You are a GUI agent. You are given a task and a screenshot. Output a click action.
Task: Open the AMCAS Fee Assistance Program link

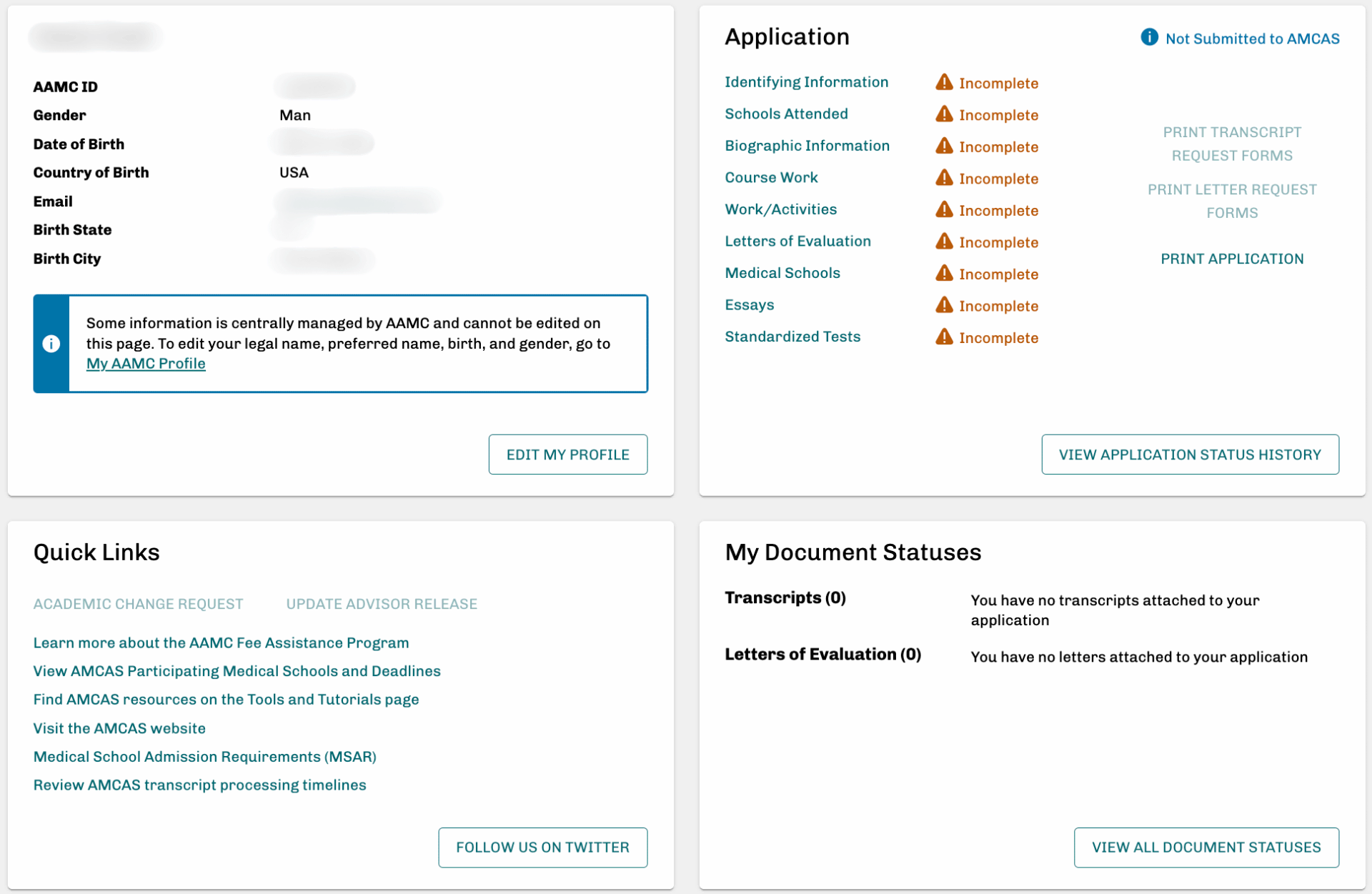click(x=221, y=642)
